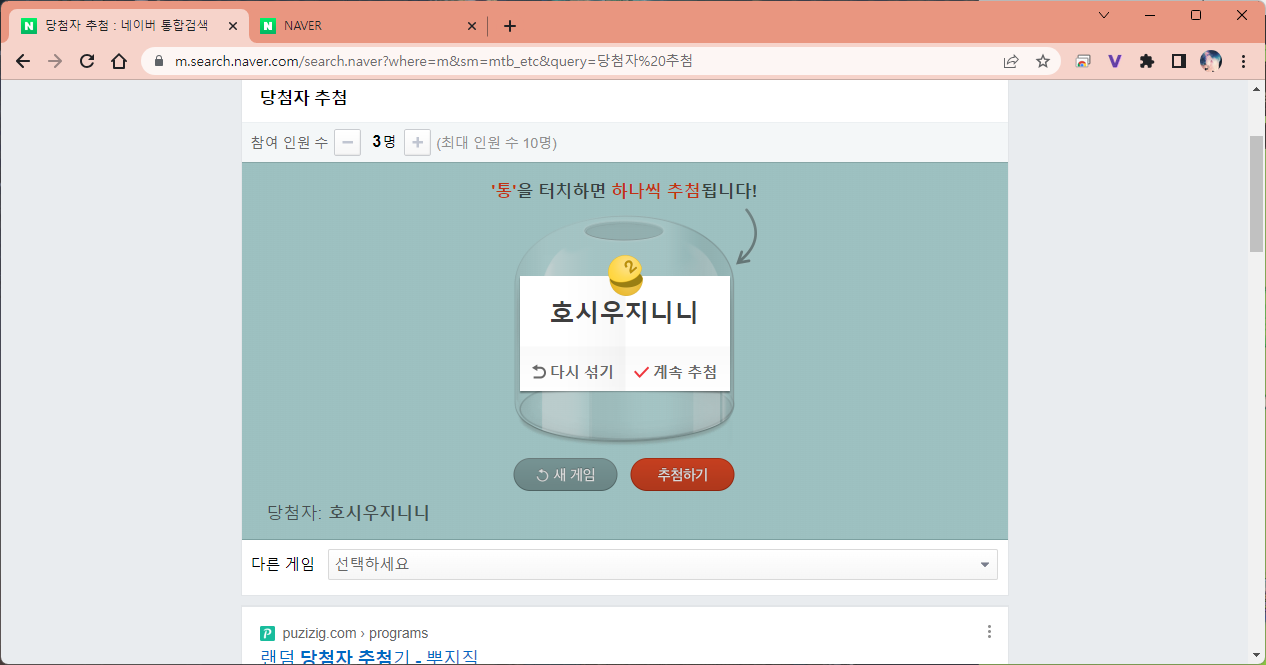Open the tab search chevron in title bar
Screen dimensions: 1266x665
1104,15
